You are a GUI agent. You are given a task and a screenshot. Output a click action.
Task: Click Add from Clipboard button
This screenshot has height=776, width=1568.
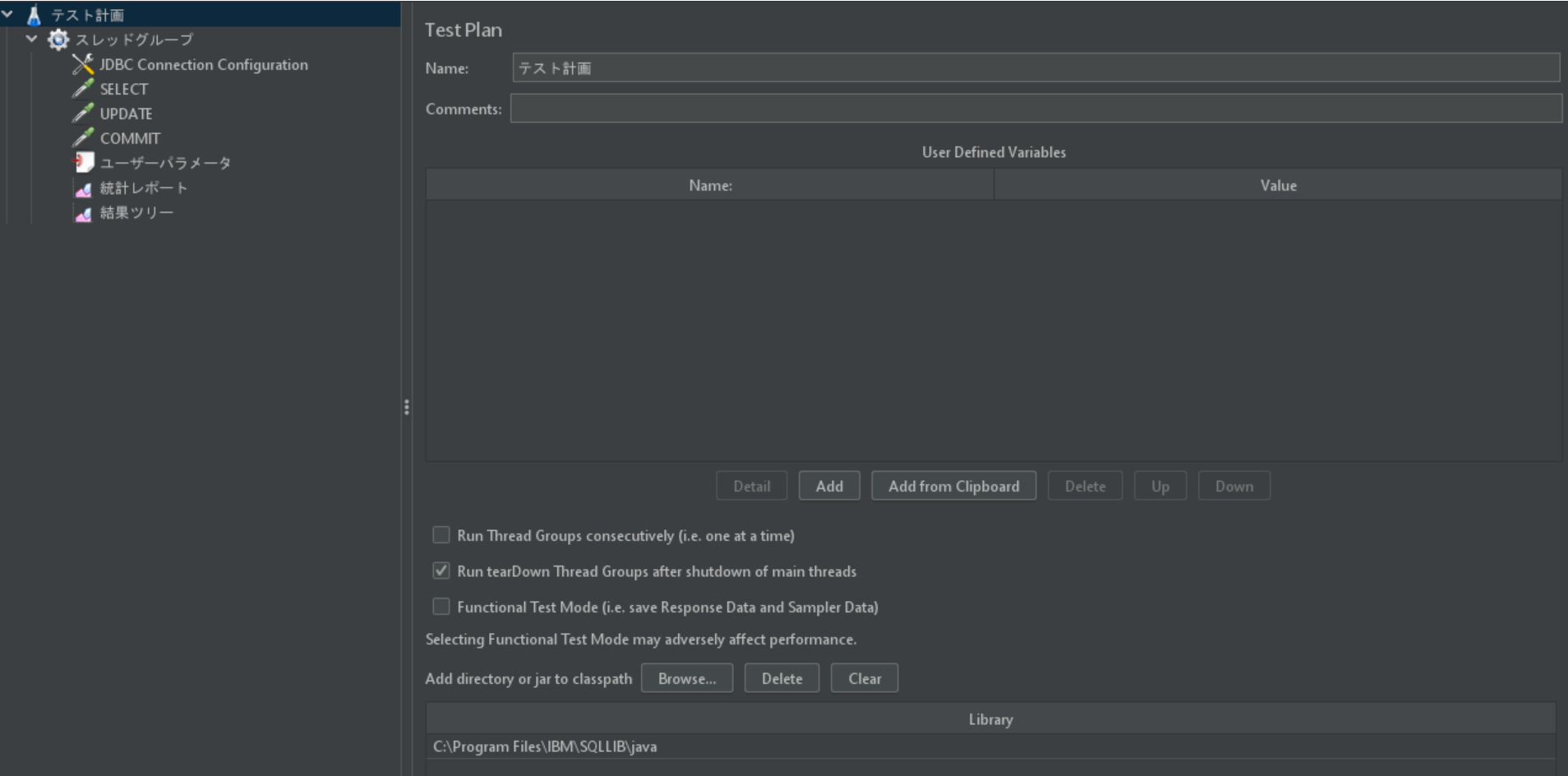(953, 486)
